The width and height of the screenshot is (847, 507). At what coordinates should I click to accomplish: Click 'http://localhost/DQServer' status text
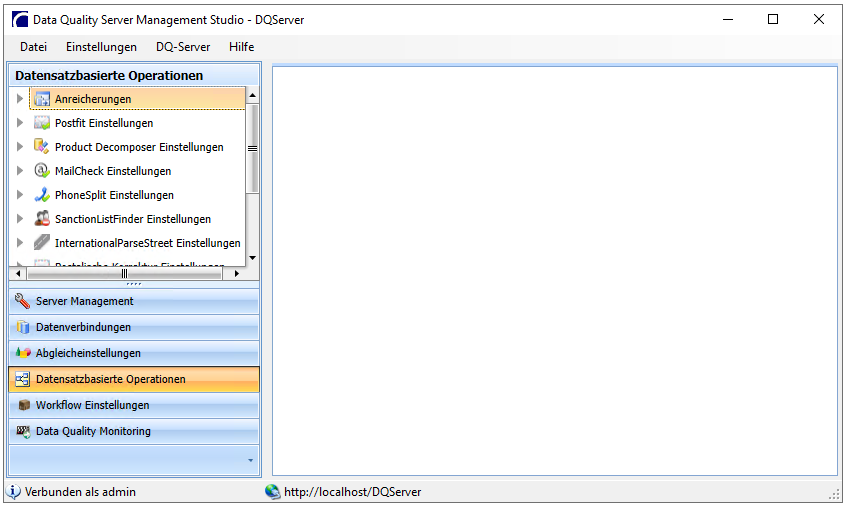tap(353, 492)
